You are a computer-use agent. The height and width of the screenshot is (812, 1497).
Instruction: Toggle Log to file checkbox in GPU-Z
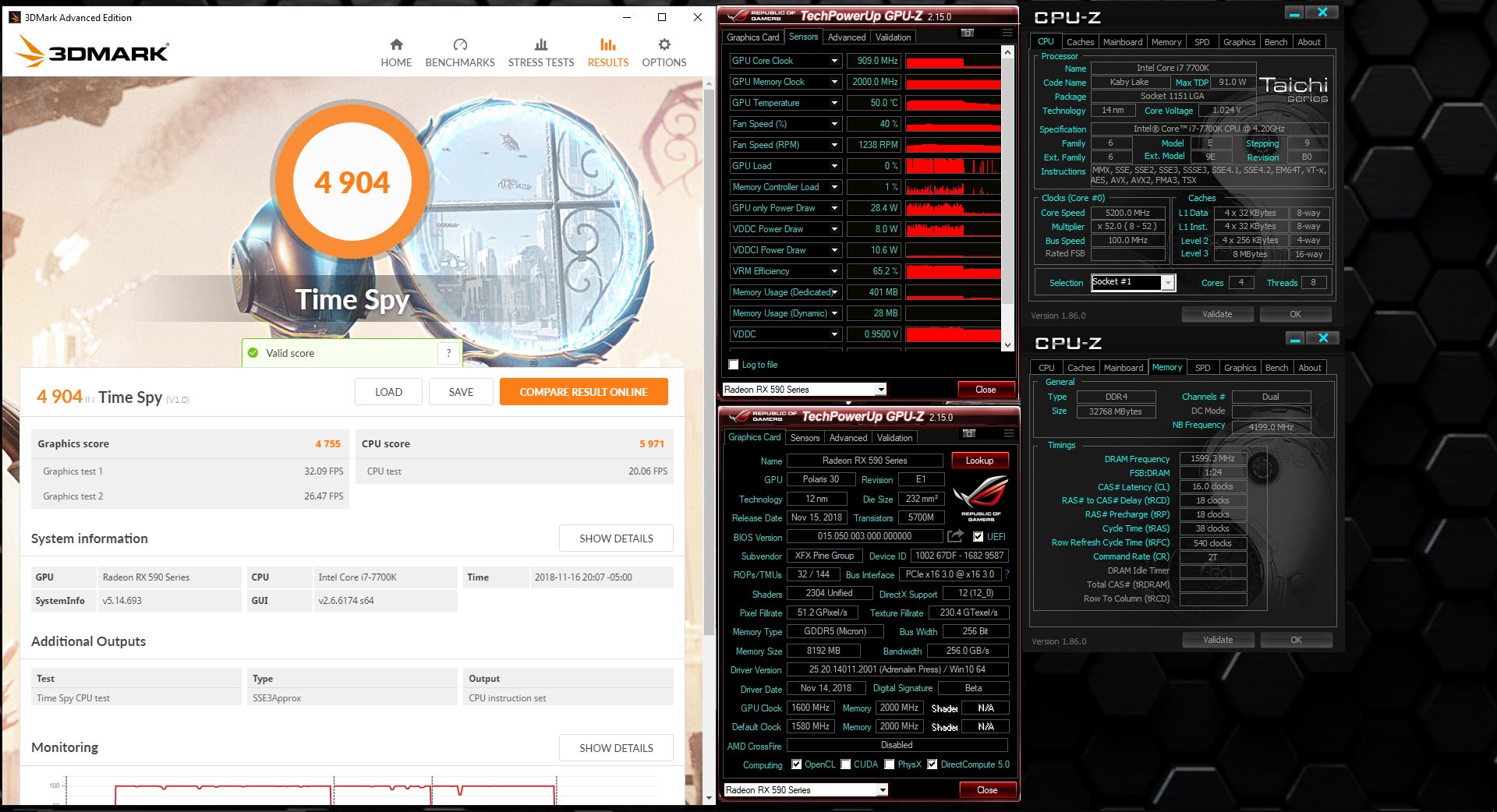point(733,365)
